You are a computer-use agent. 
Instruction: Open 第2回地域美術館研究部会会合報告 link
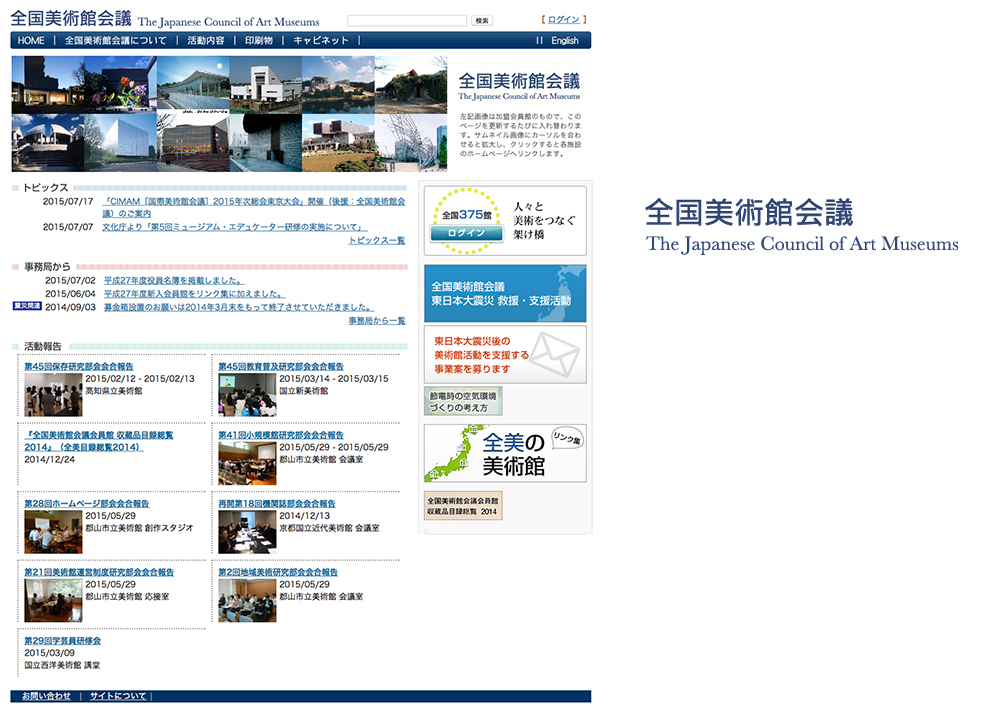[x=278, y=573]
